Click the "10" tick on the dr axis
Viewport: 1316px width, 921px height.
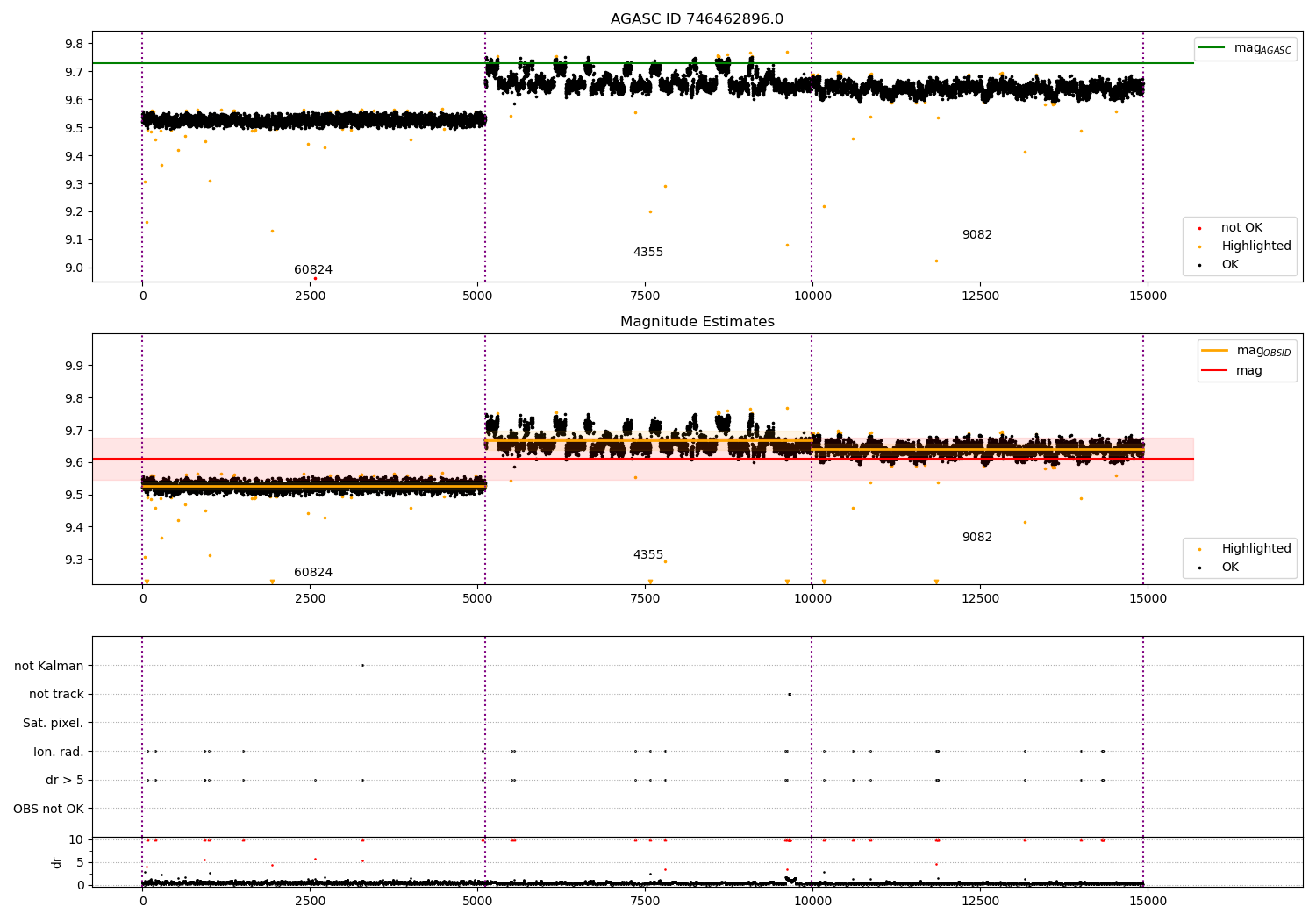pos(76,839)
